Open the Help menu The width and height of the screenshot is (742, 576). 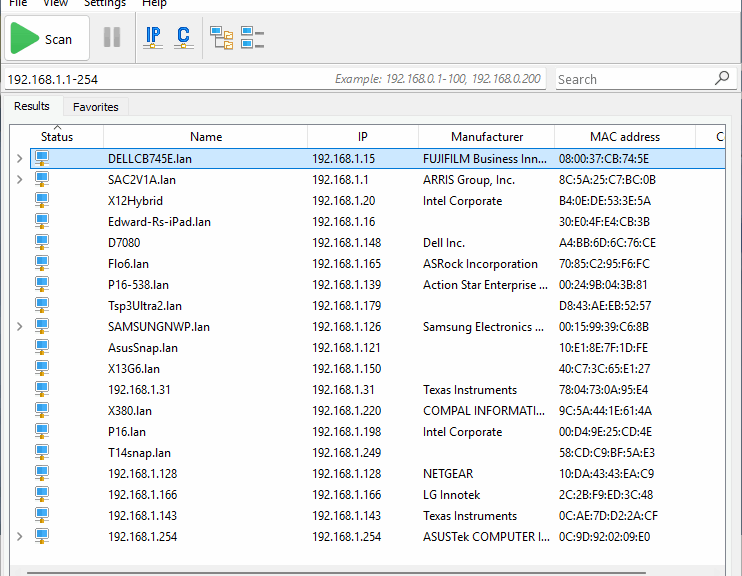(154, 3)
